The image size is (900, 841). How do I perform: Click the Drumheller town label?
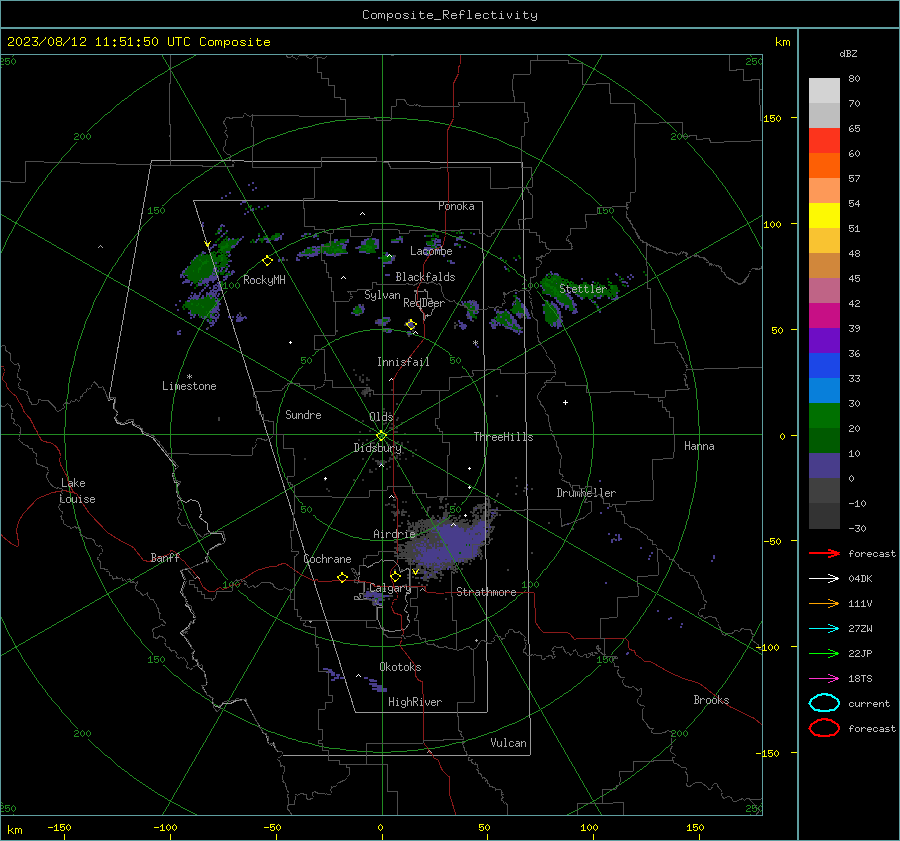click(x=586, y=493)
